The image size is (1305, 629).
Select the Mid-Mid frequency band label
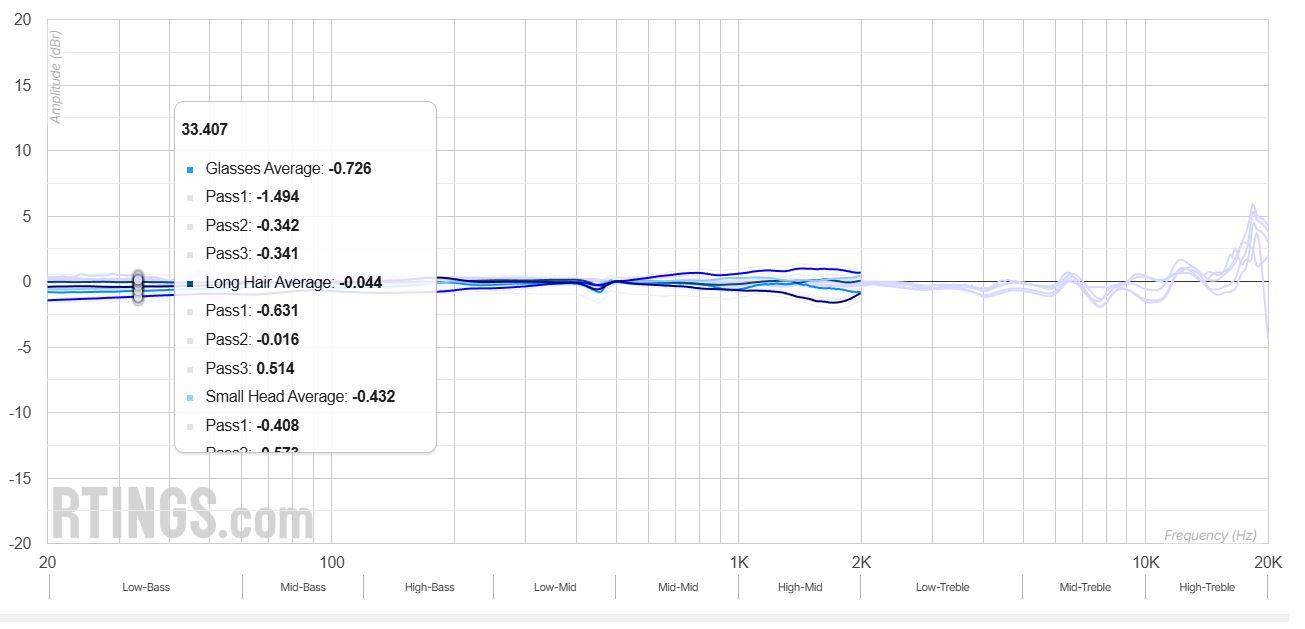[678, 587]
